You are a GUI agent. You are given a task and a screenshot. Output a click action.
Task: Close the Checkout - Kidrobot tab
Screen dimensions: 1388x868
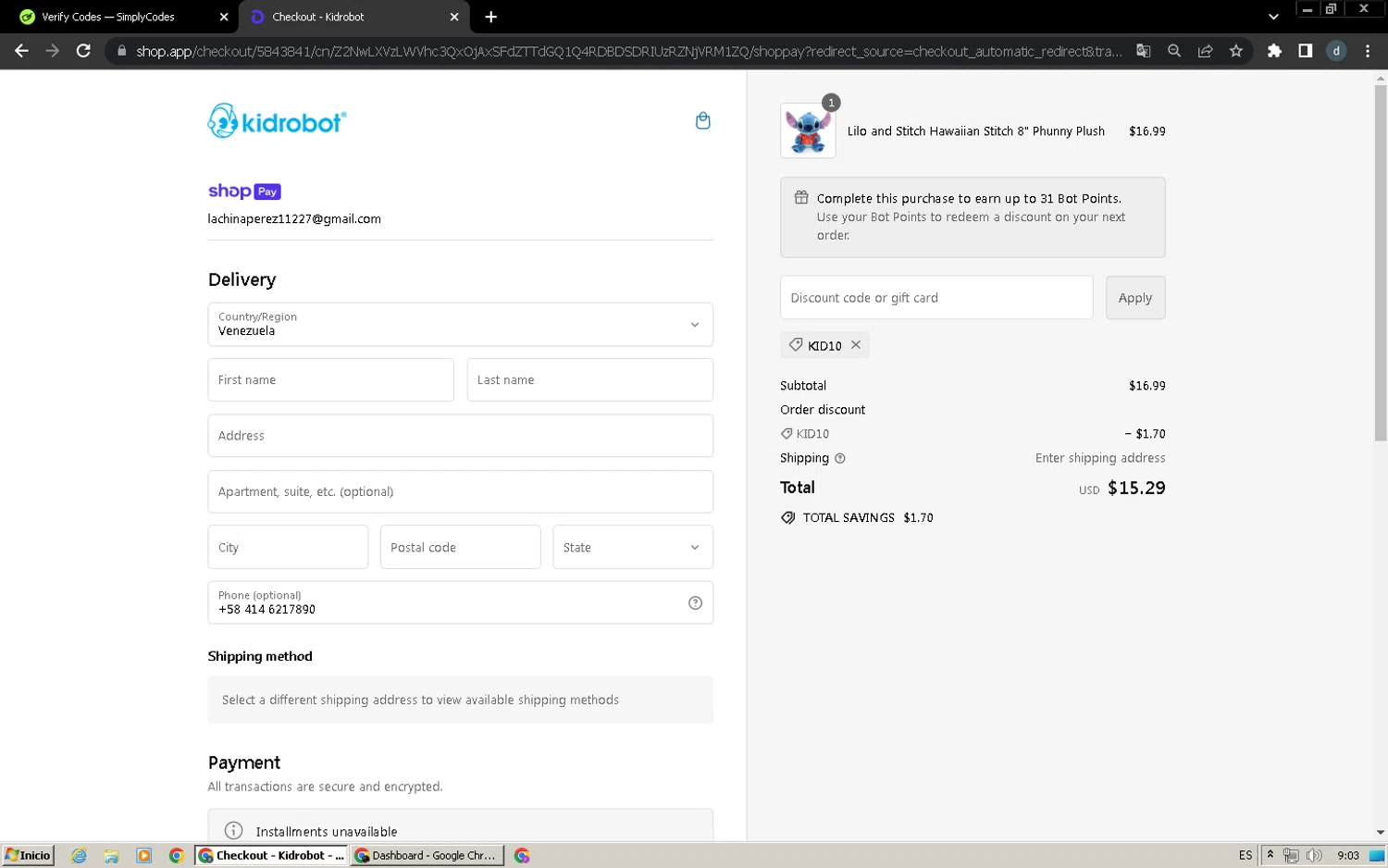click(454, 17)
